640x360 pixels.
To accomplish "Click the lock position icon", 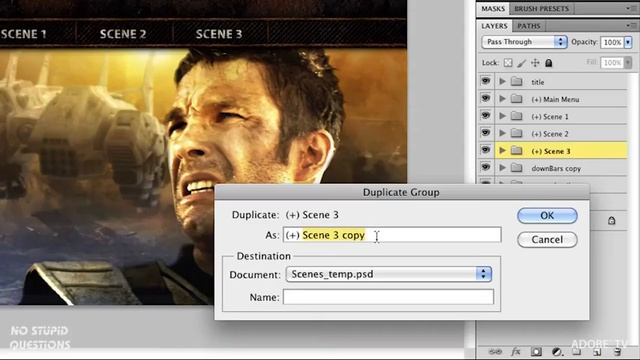I will 535,63.
